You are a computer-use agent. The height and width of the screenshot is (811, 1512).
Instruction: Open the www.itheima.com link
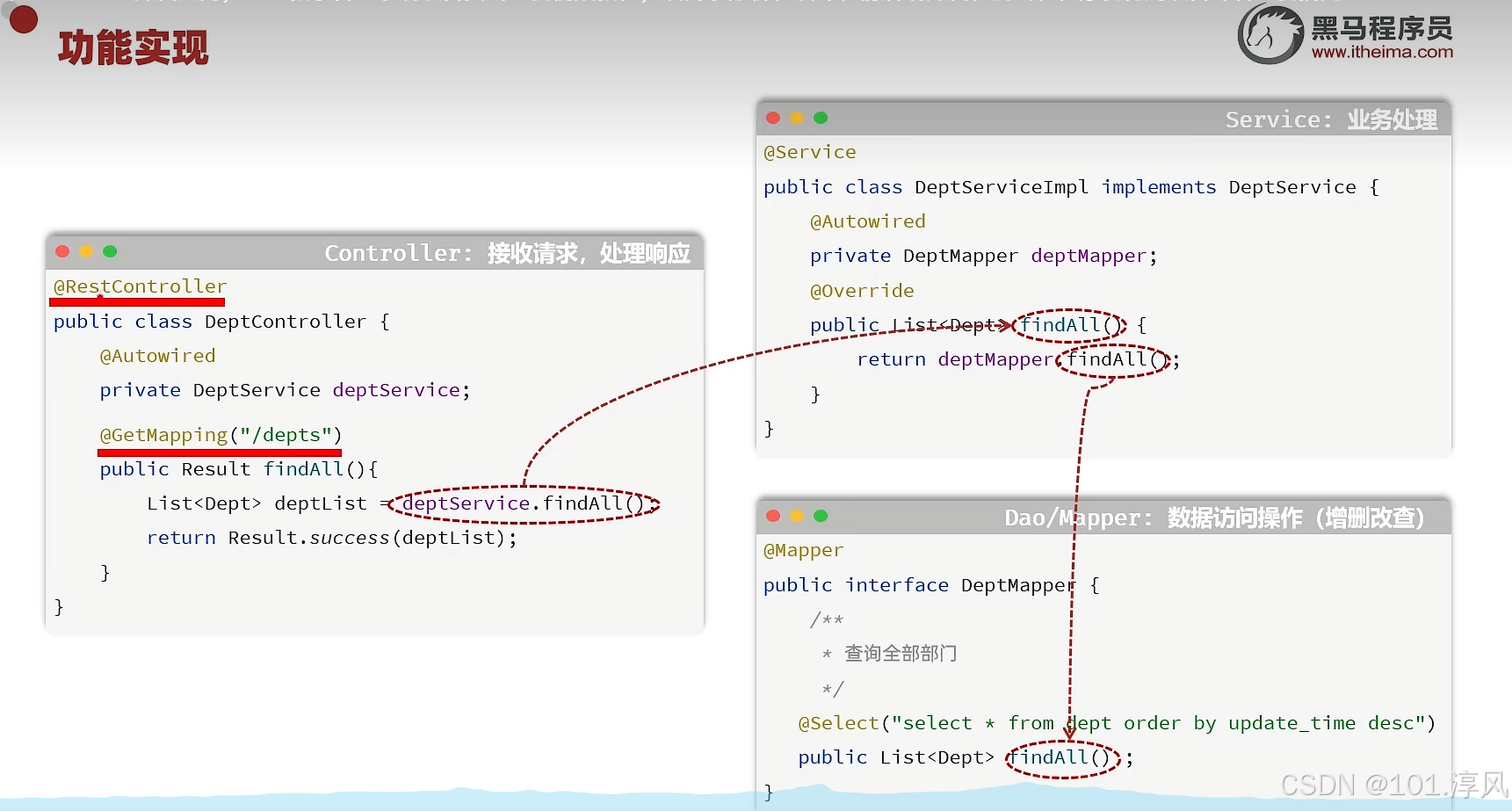click(x=1382, y=52)
